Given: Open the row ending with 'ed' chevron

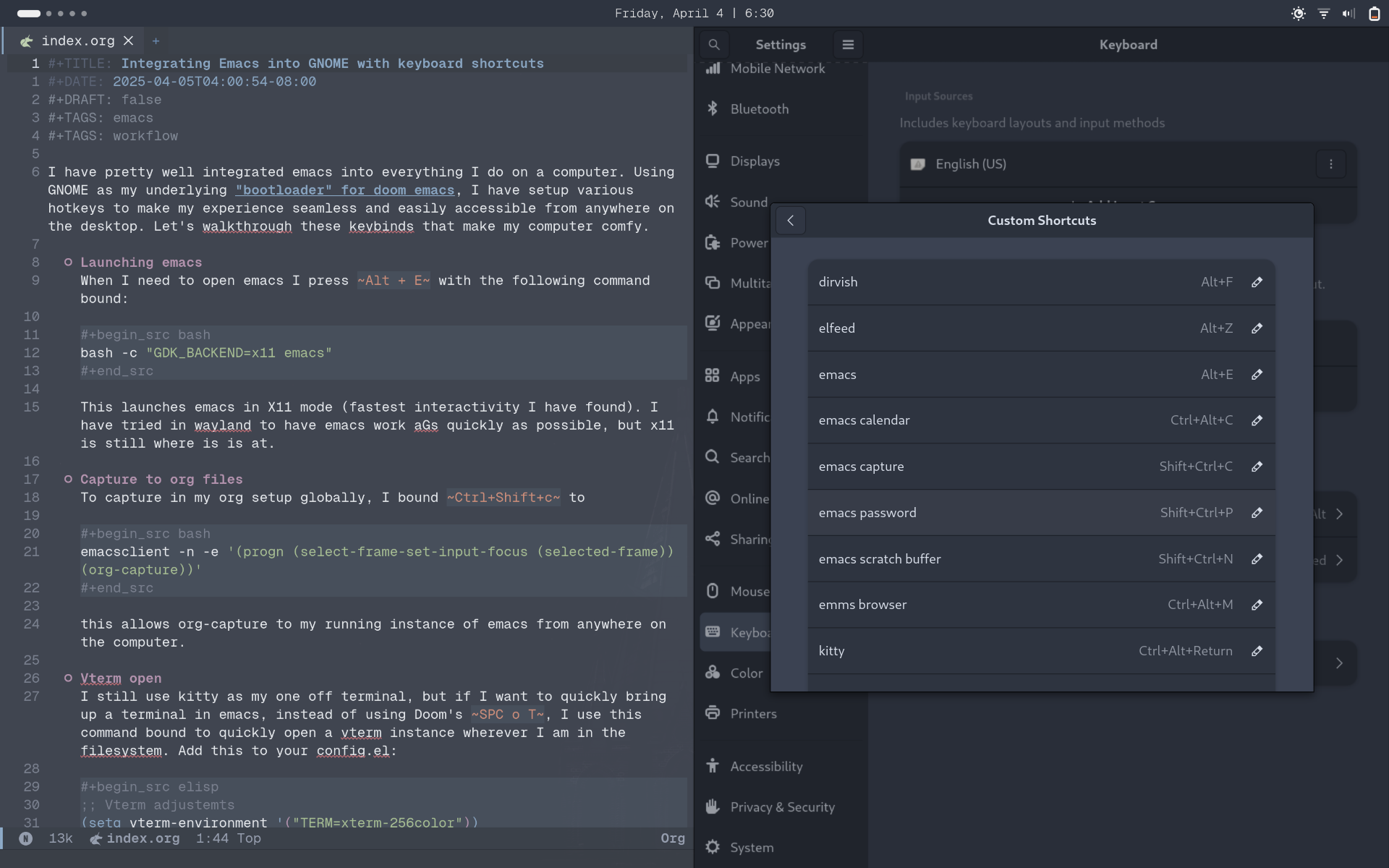Looking at the screenshot, I should [1335, 560].
